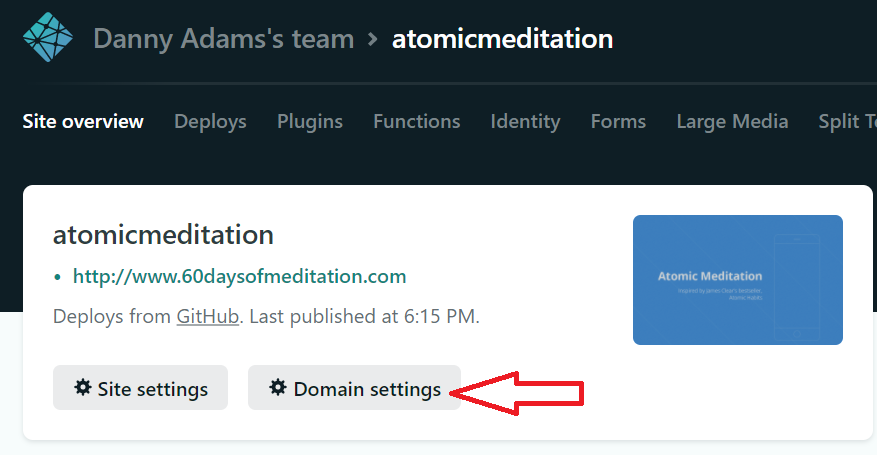Open the Plugins tab
The image size is (877, 455).
point(310,122)
